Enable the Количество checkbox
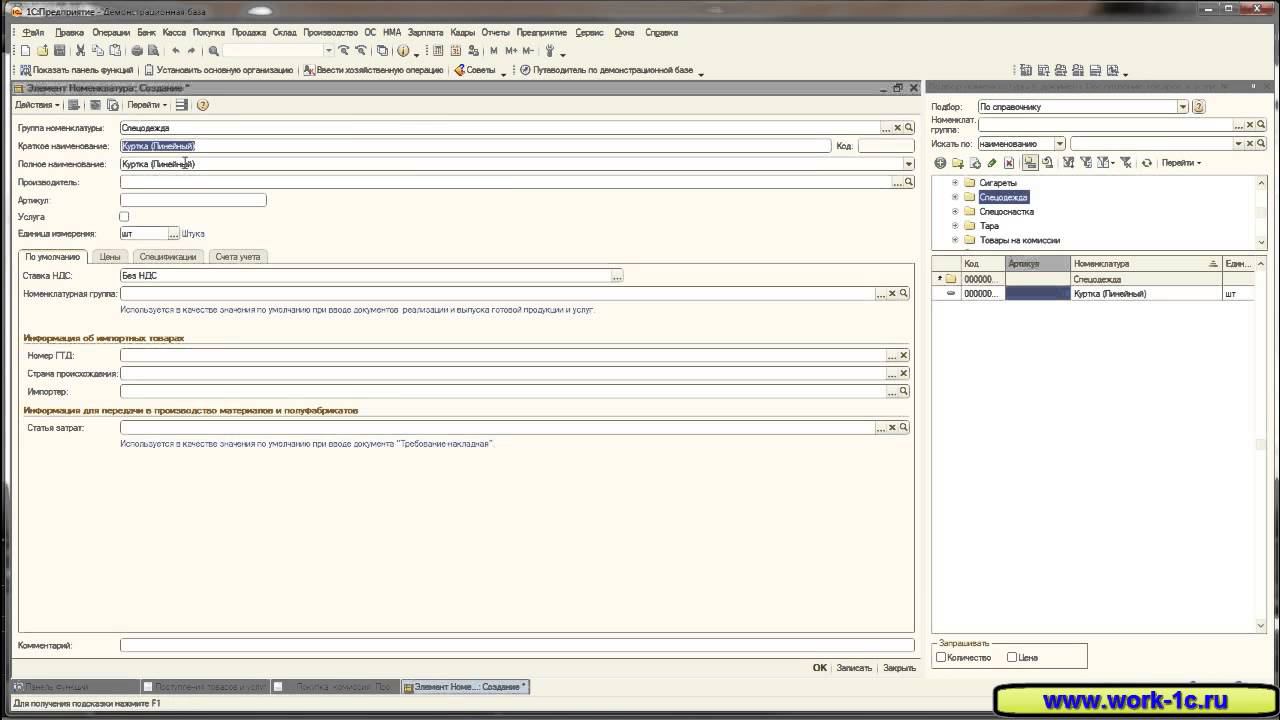The width and height of the screenshot is (1280, 720). pos(941,657)
